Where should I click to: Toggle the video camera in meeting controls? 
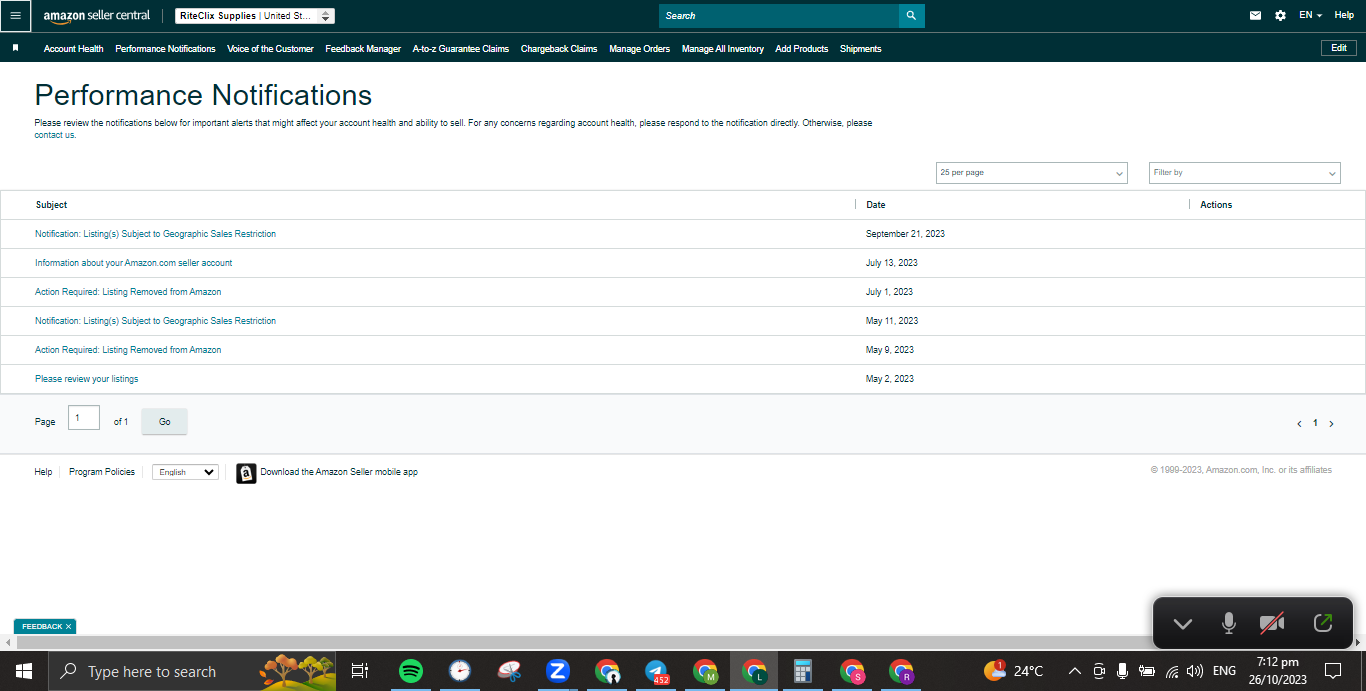point(1272,624)
